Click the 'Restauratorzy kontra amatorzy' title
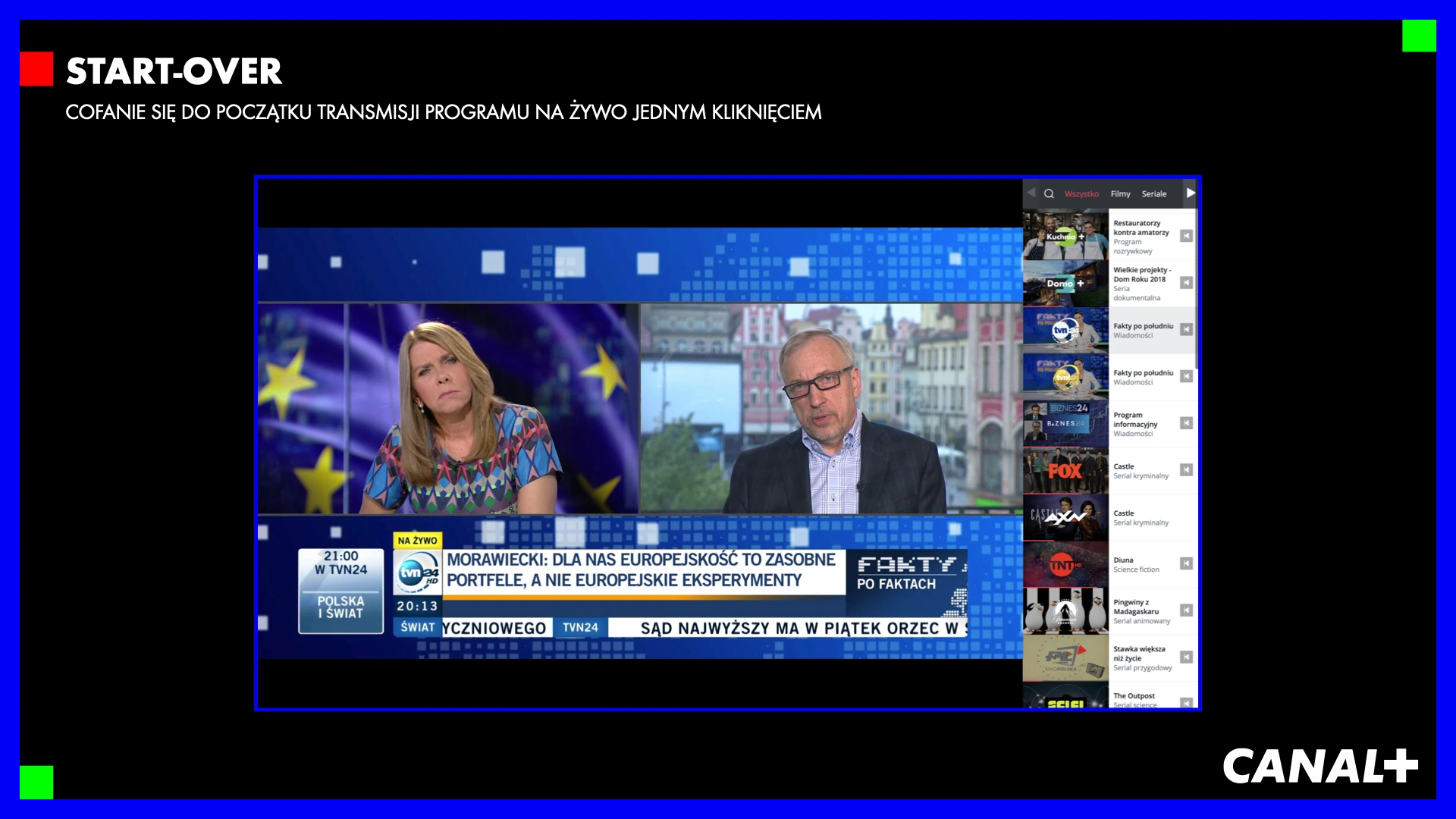 (1141, 227)
